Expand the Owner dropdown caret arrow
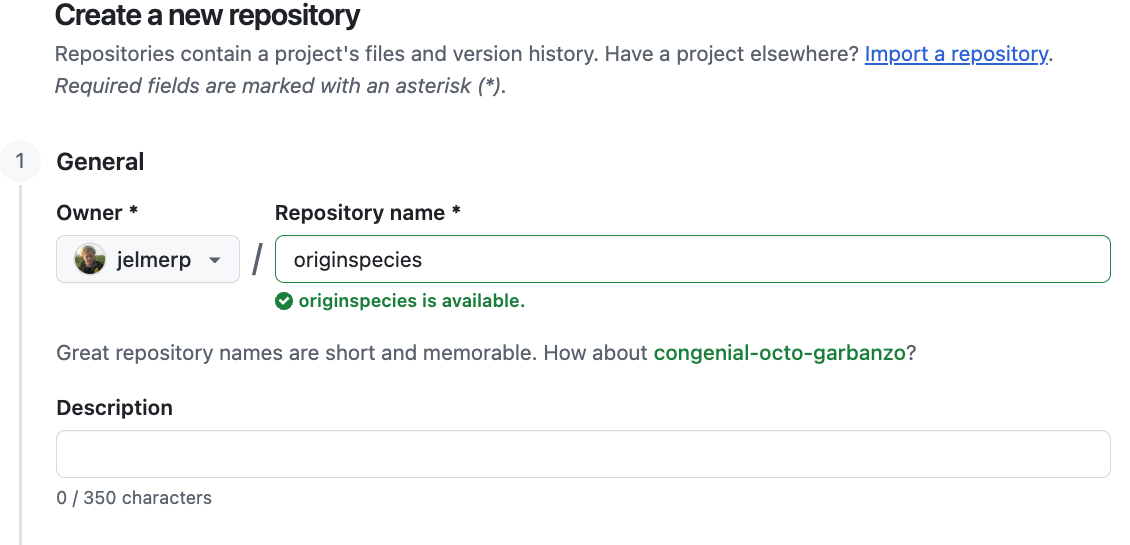 (214, 261)
